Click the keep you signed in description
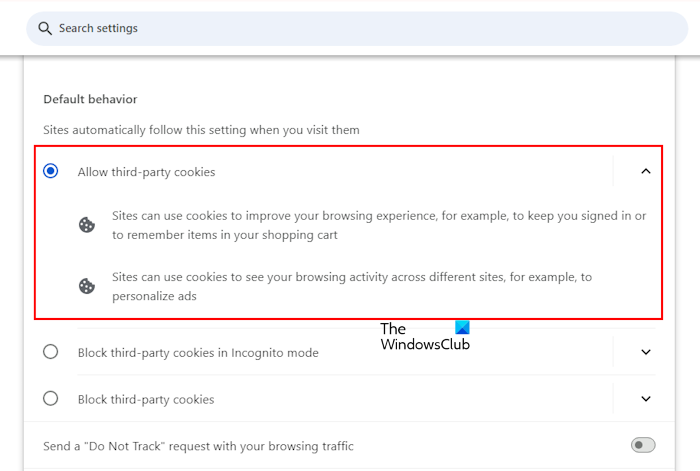This screenshot has width=700, height=471. pos(378,226)
